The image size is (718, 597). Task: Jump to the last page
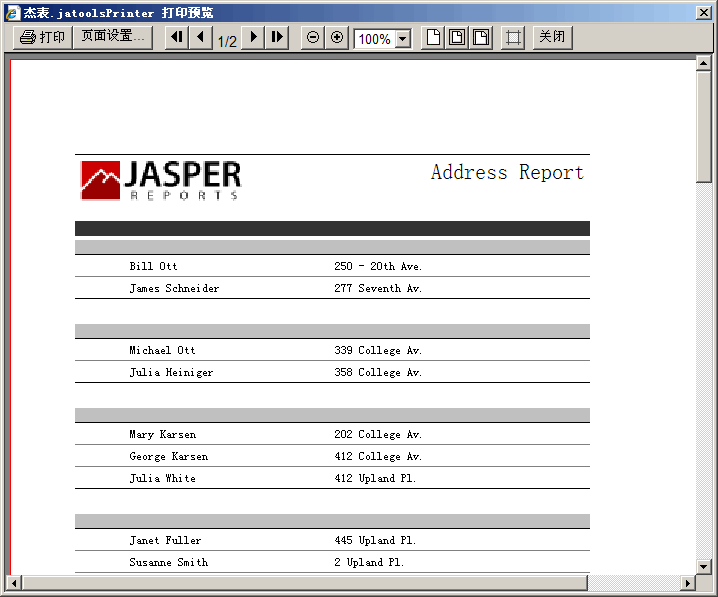(x=277, y=37)
